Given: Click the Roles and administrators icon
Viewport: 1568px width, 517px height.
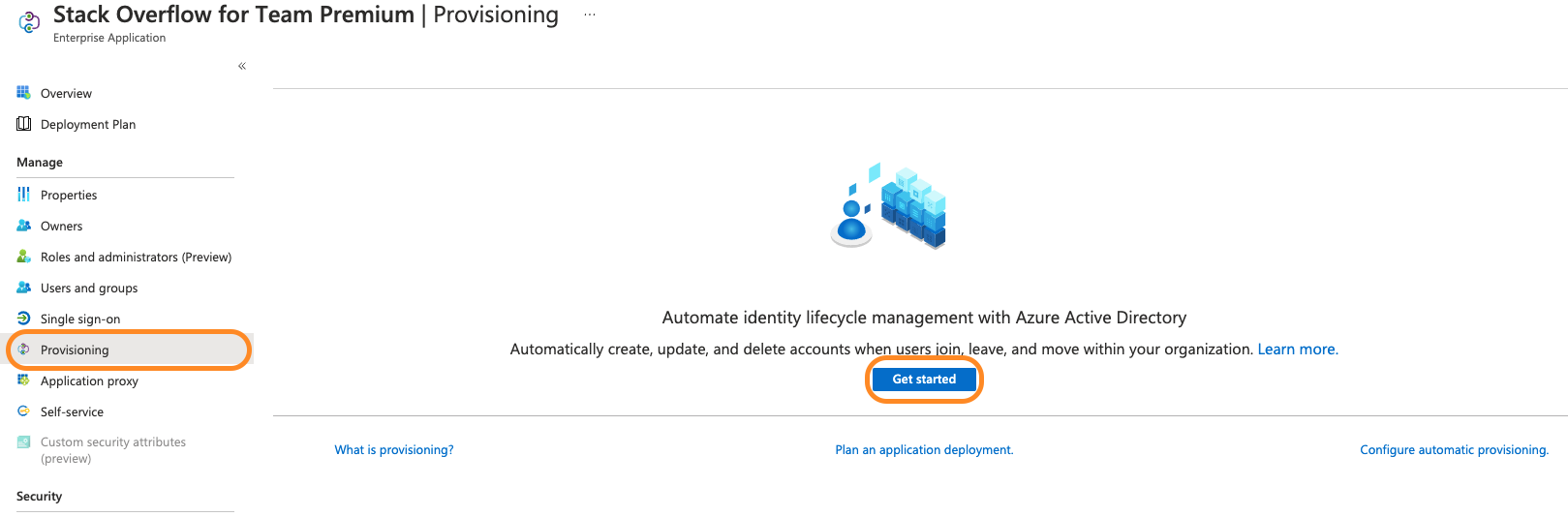Looking at the screenshot, I should (x=23, y=257).
